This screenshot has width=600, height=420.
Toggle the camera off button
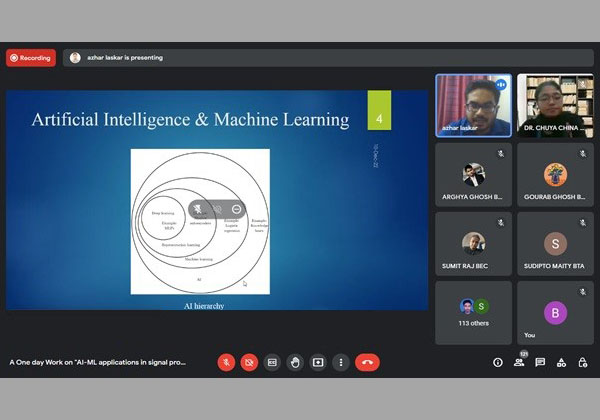pos(249,362)
